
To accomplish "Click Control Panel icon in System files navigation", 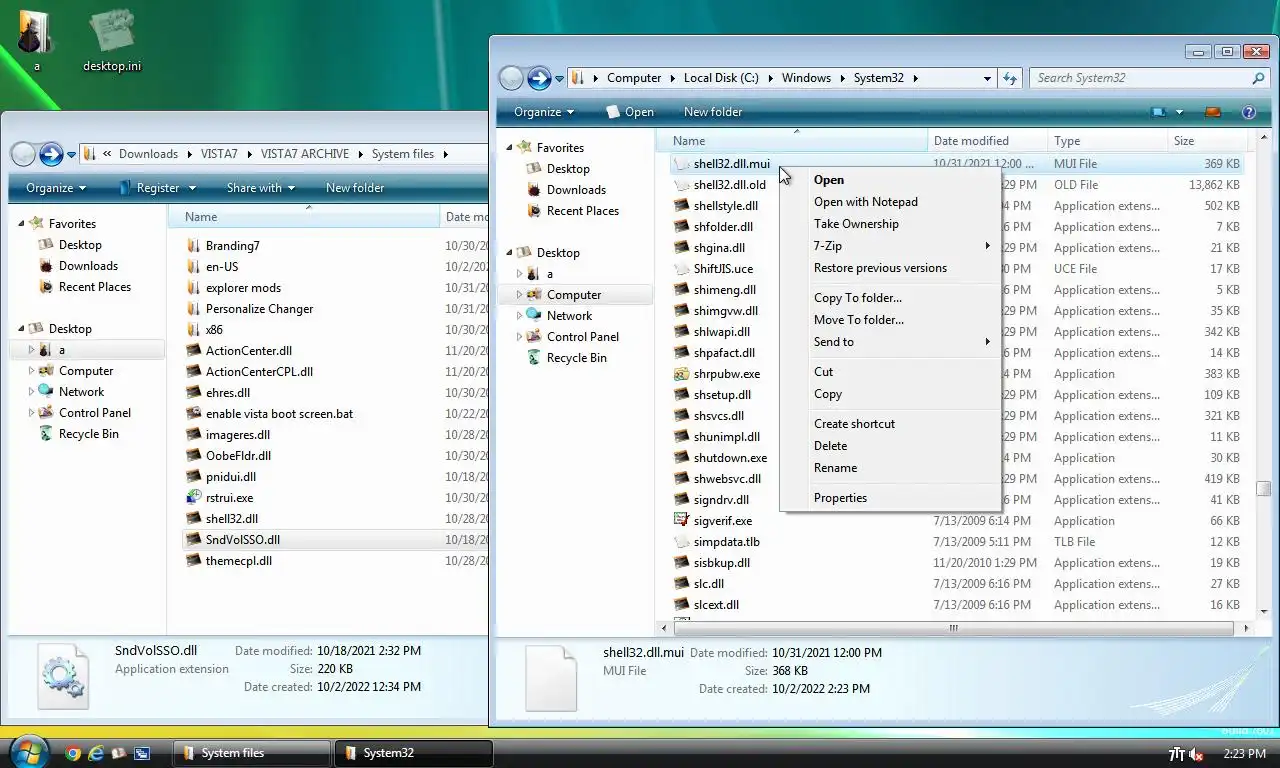I will click(x=46, y=413).
